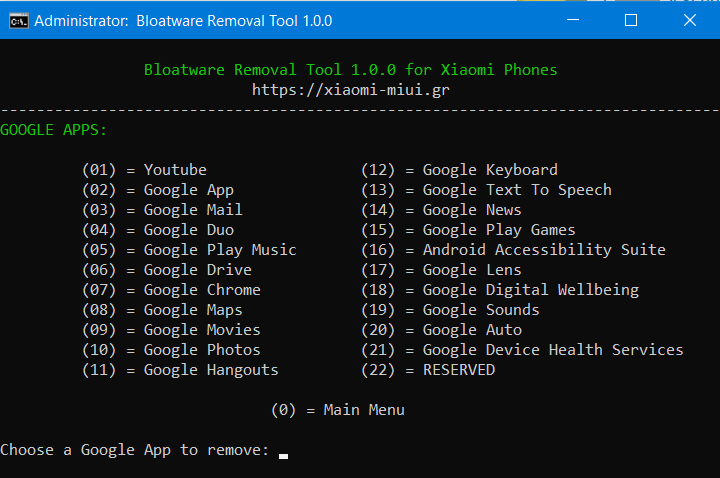Click the 'GOOGLE APPS:' section heading
The image size is (720, 478).
(53, 130)
